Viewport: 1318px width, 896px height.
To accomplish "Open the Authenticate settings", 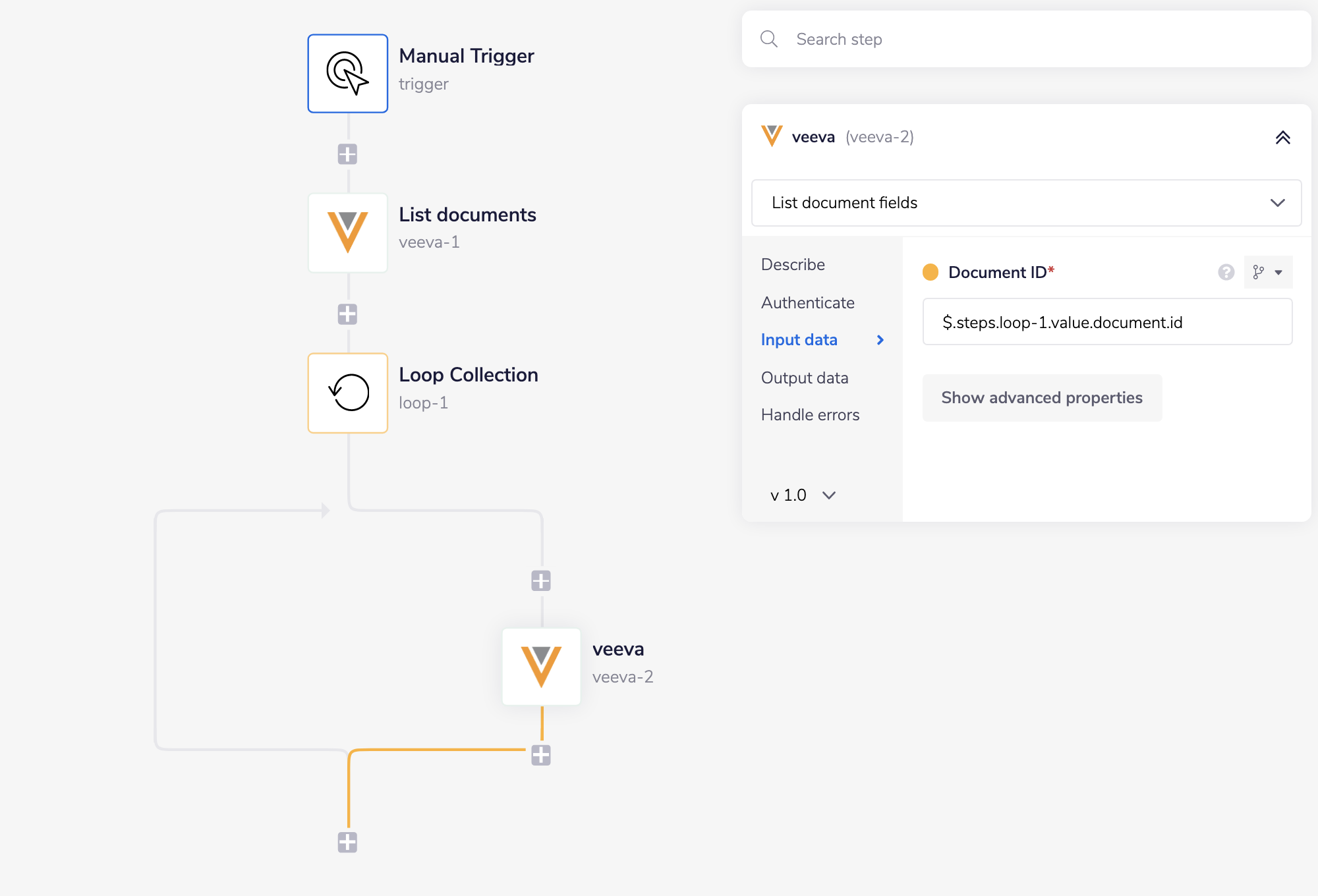I will [807, 302].
